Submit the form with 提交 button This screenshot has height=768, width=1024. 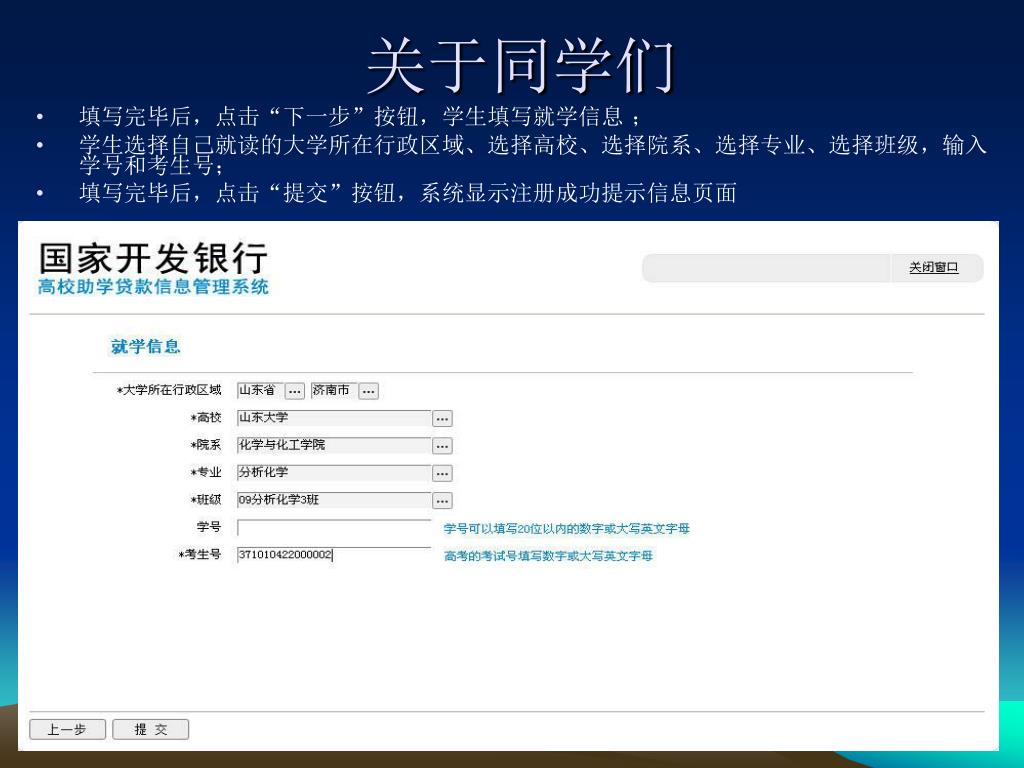click(x=151, y=729)
